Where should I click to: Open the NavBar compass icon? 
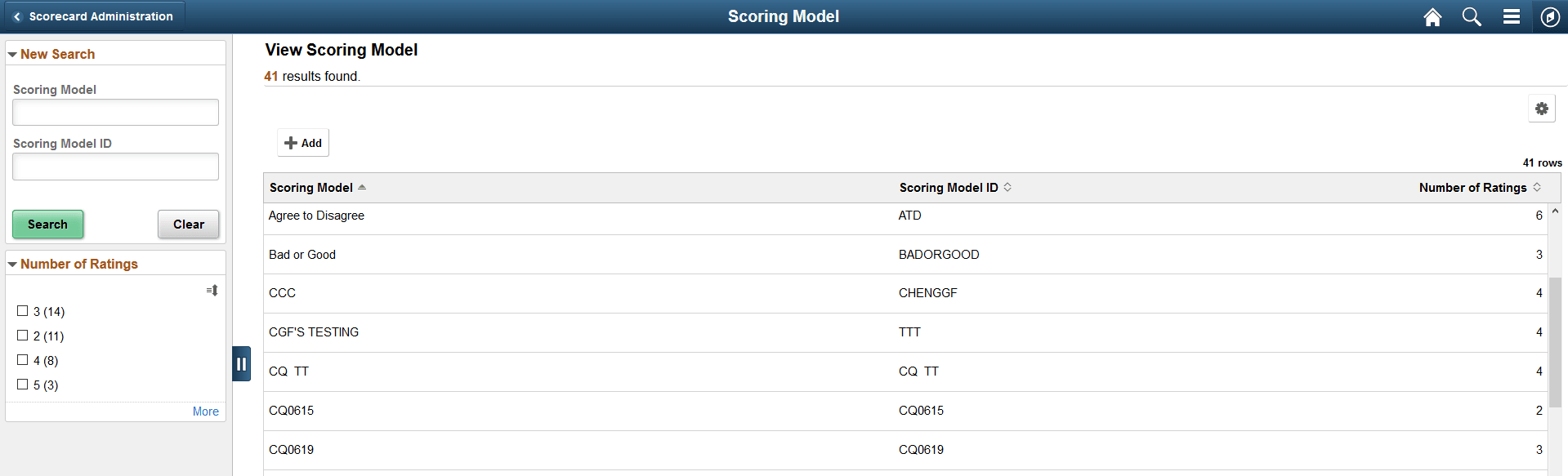1549,16
